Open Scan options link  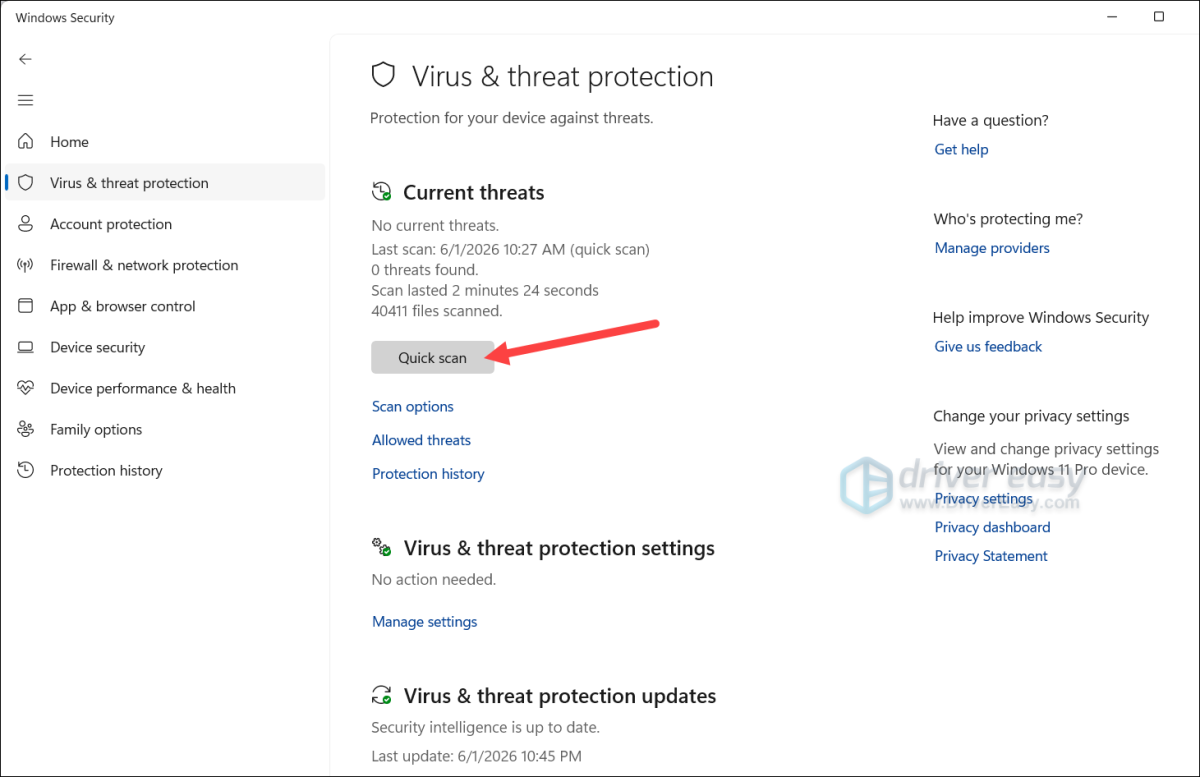point(413,406)
